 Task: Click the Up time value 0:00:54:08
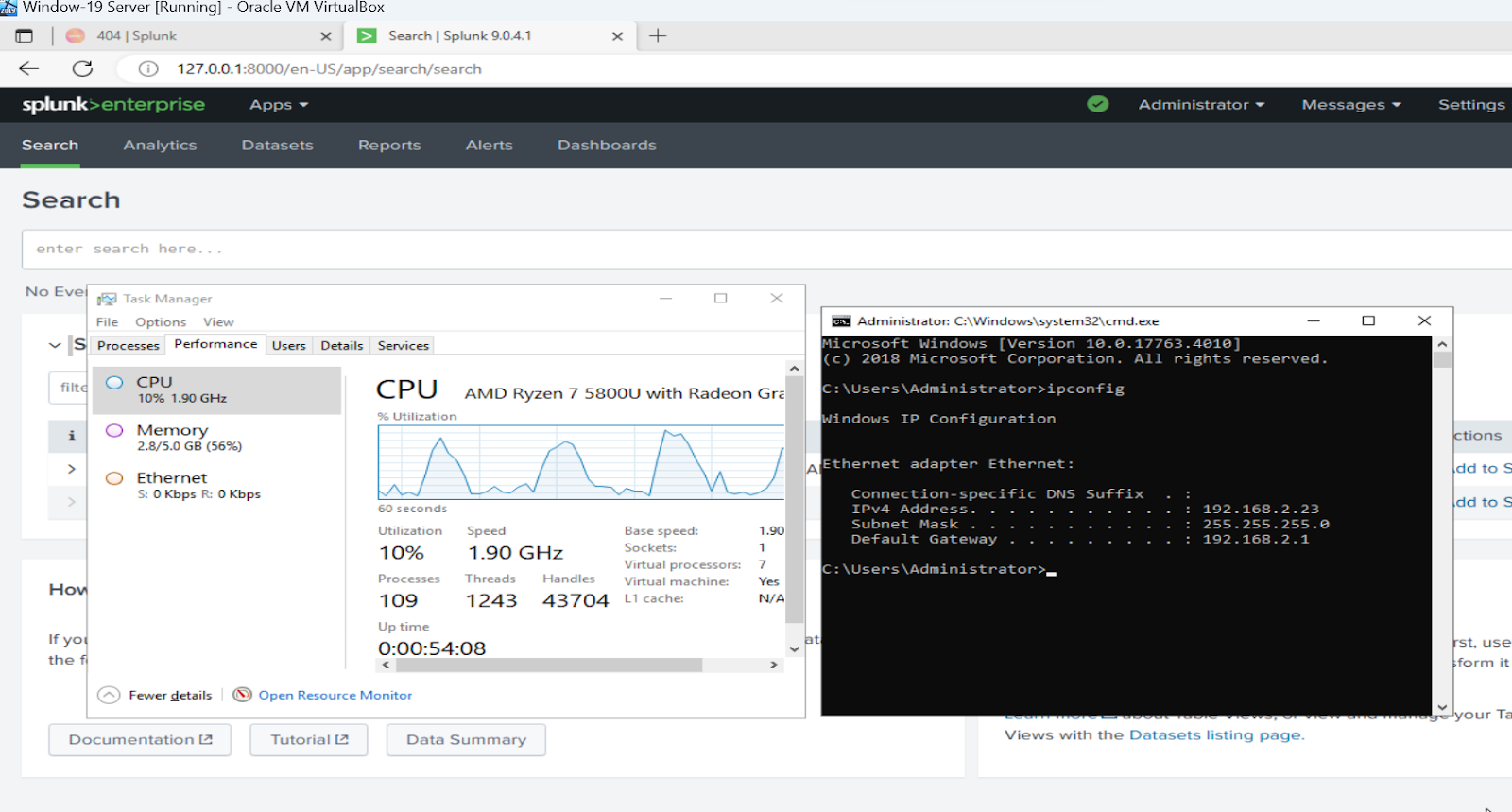(432, 648)
